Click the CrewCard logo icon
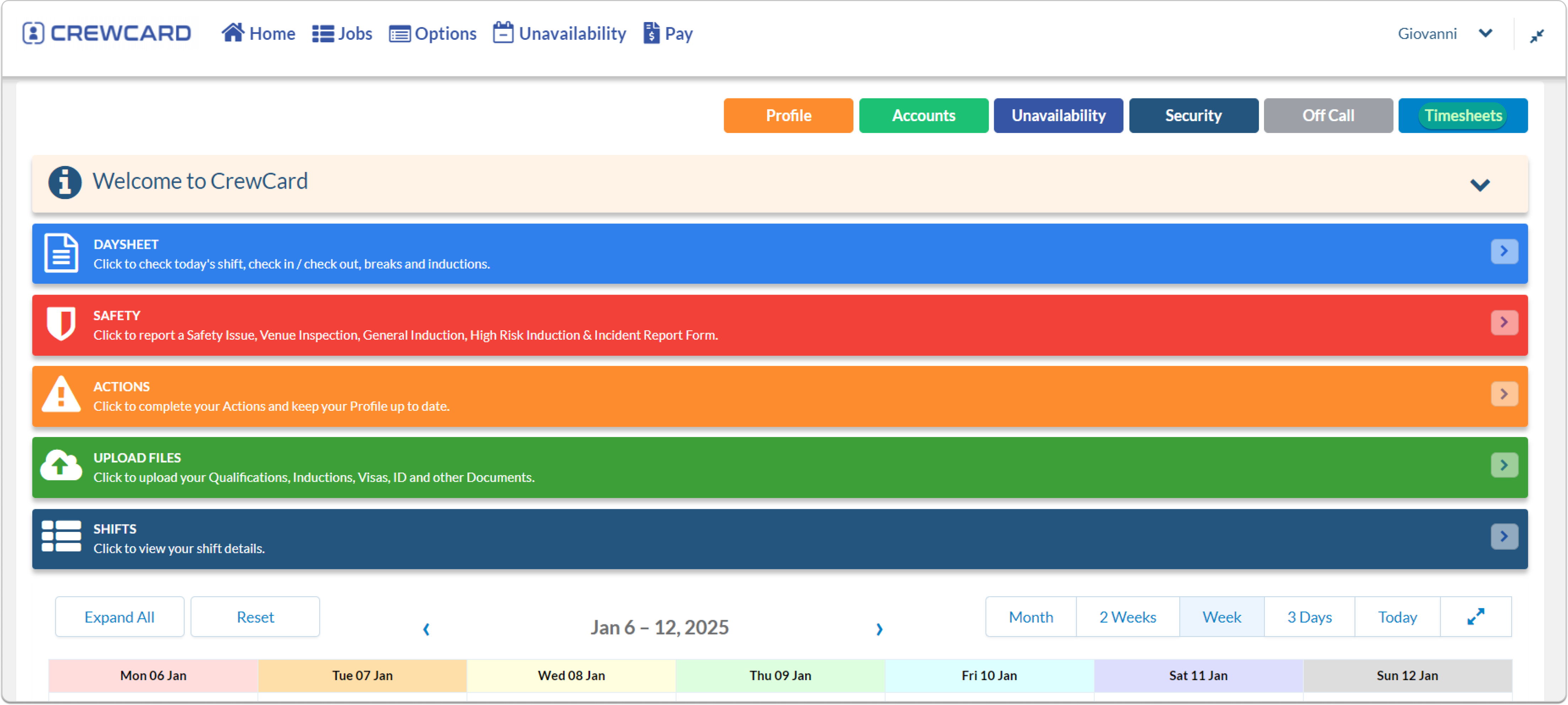 33,33
